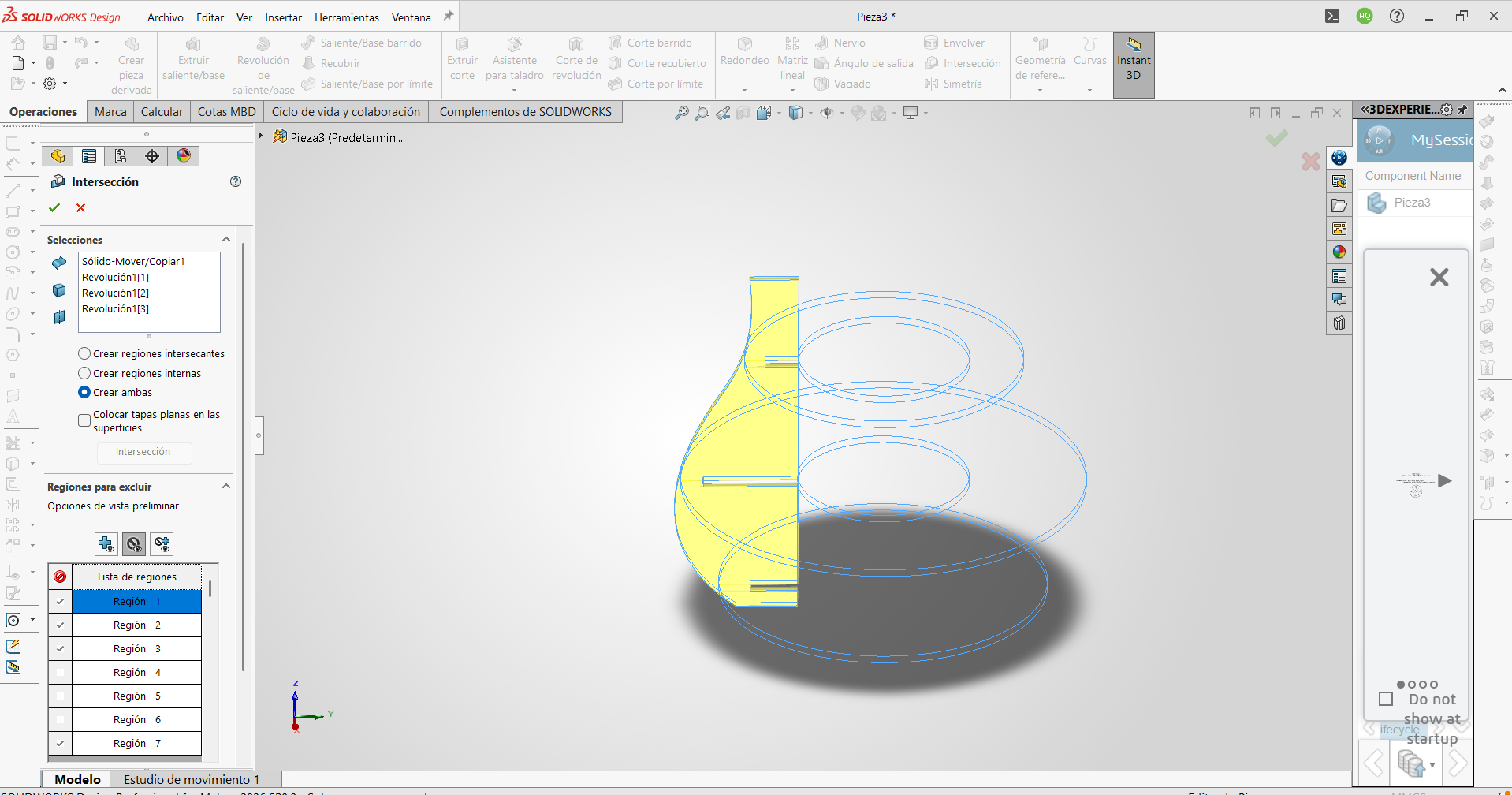Viewport: 1512px width, 795px height.
Task: Uncheck the checkbox for Región 1
Action: coord(60,601)
